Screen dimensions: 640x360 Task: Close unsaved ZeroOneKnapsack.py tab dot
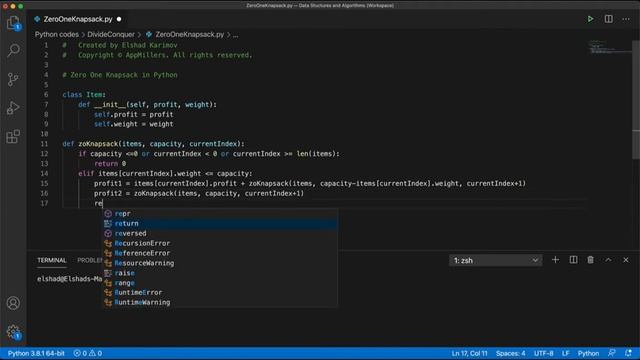119,19
